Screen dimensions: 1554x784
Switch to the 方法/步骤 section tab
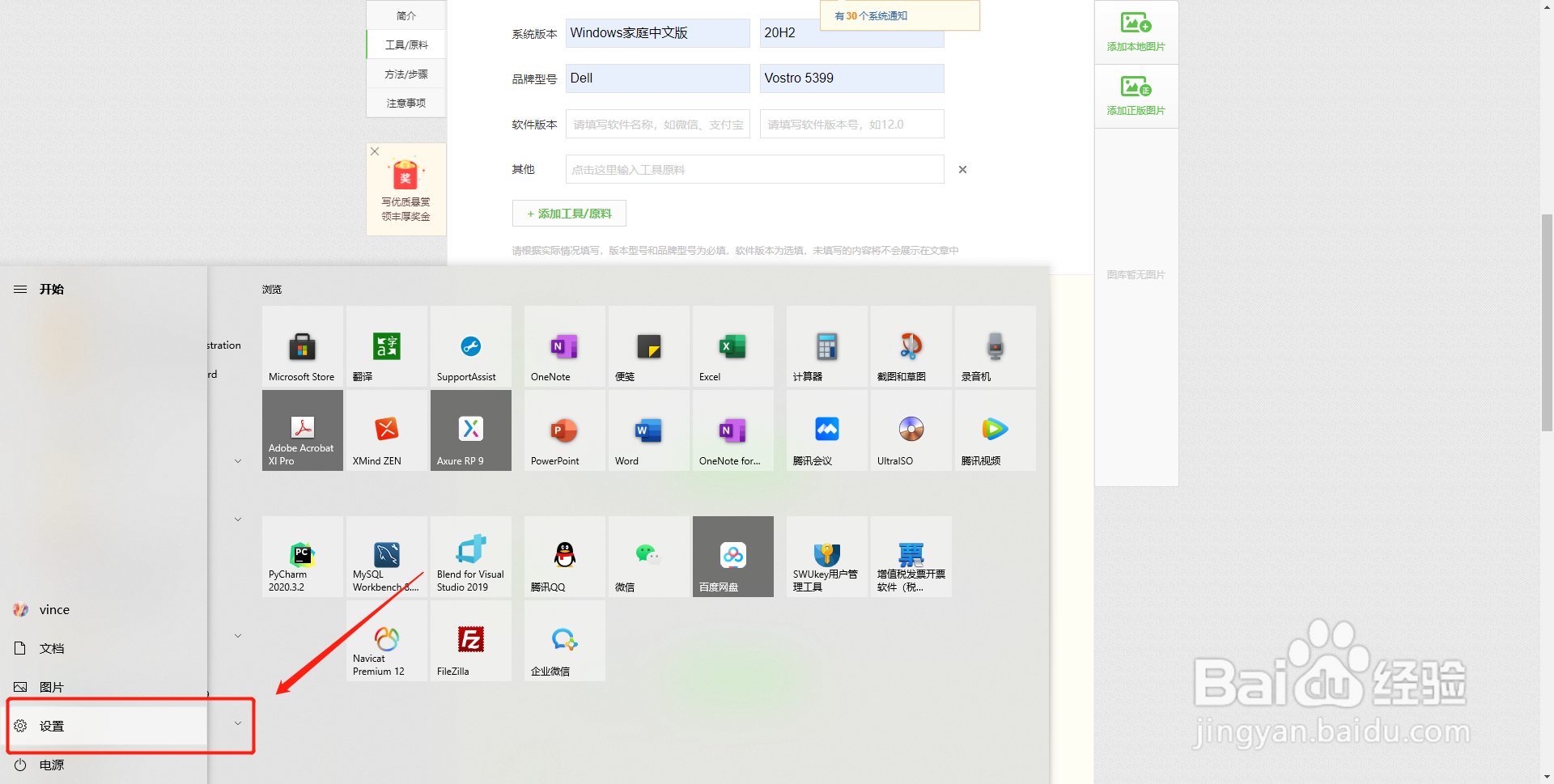[x=406, y=74]
